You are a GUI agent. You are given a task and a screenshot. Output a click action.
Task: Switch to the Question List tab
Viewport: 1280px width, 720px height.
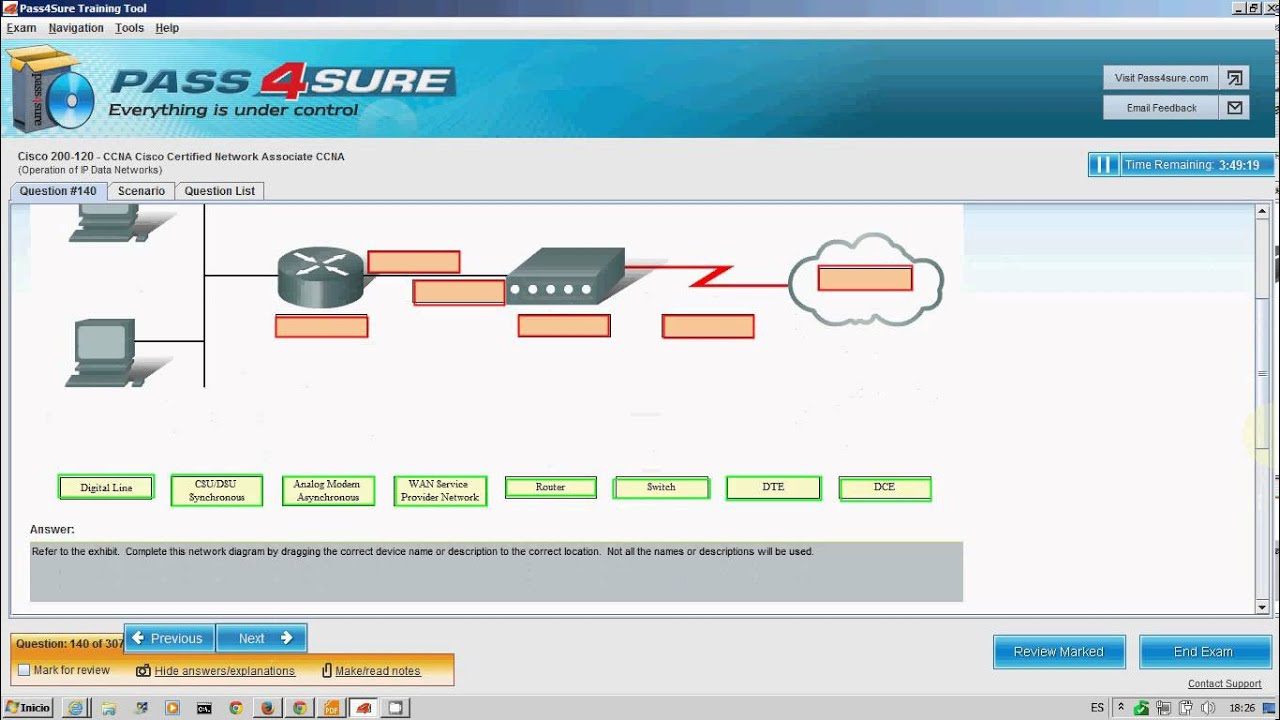pos(220,191)
